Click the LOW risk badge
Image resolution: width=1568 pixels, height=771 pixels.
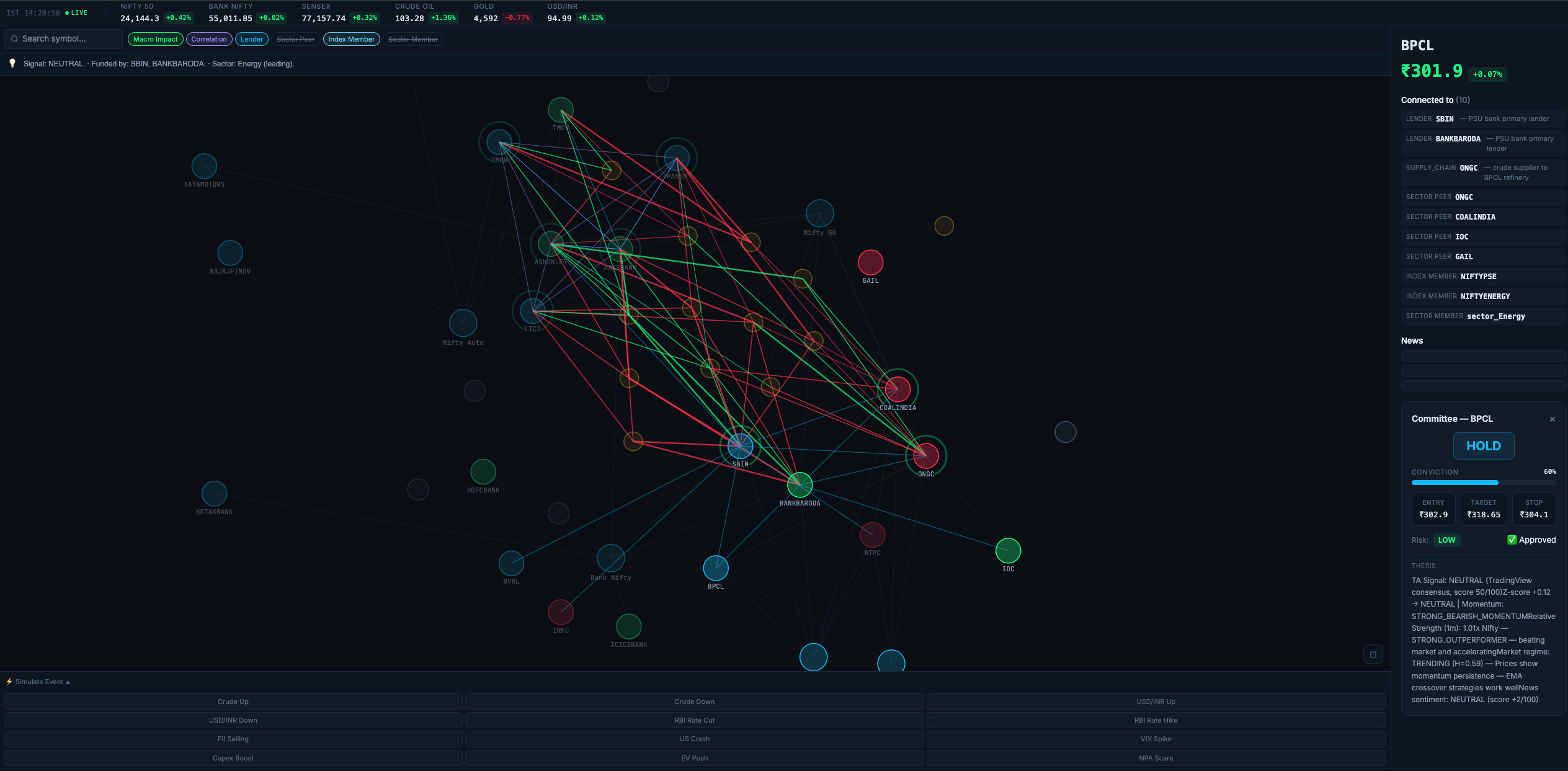click(x=1446, y=540)
